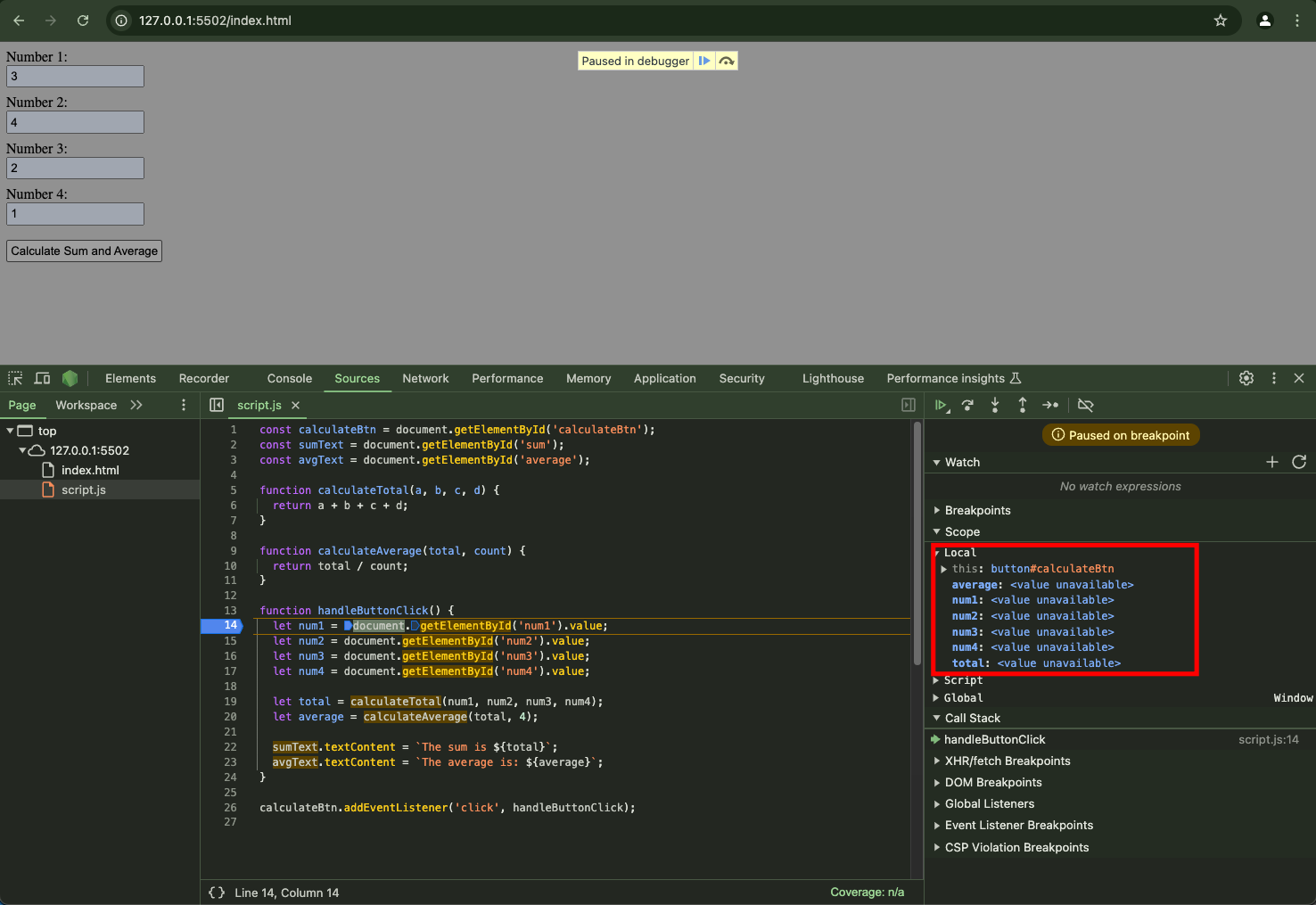The image size is (1316, 905).
Task: Open DevTools customize three-dot menu
Action: point(1274,378)
